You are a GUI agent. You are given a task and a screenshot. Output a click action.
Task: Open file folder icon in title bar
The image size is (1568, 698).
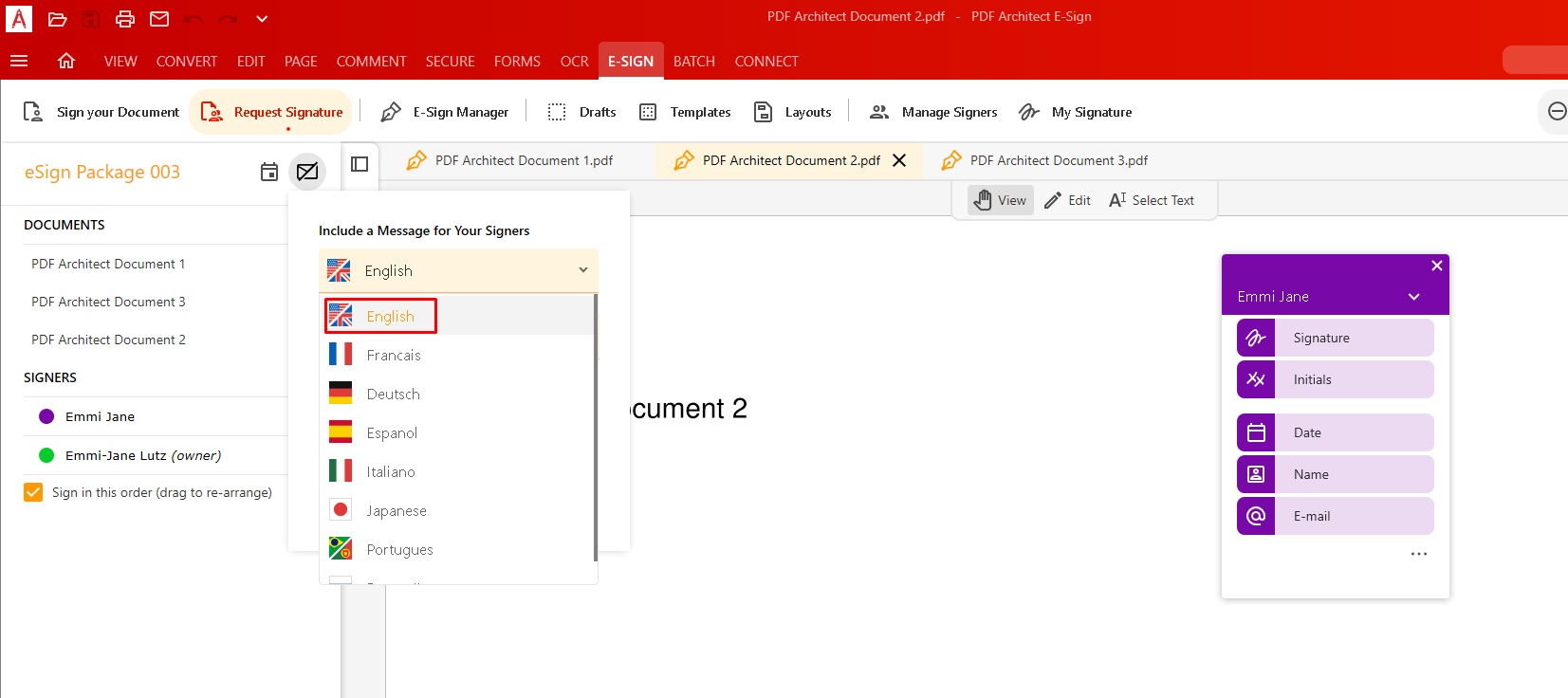pyautogui.click(x=57, y=19)
